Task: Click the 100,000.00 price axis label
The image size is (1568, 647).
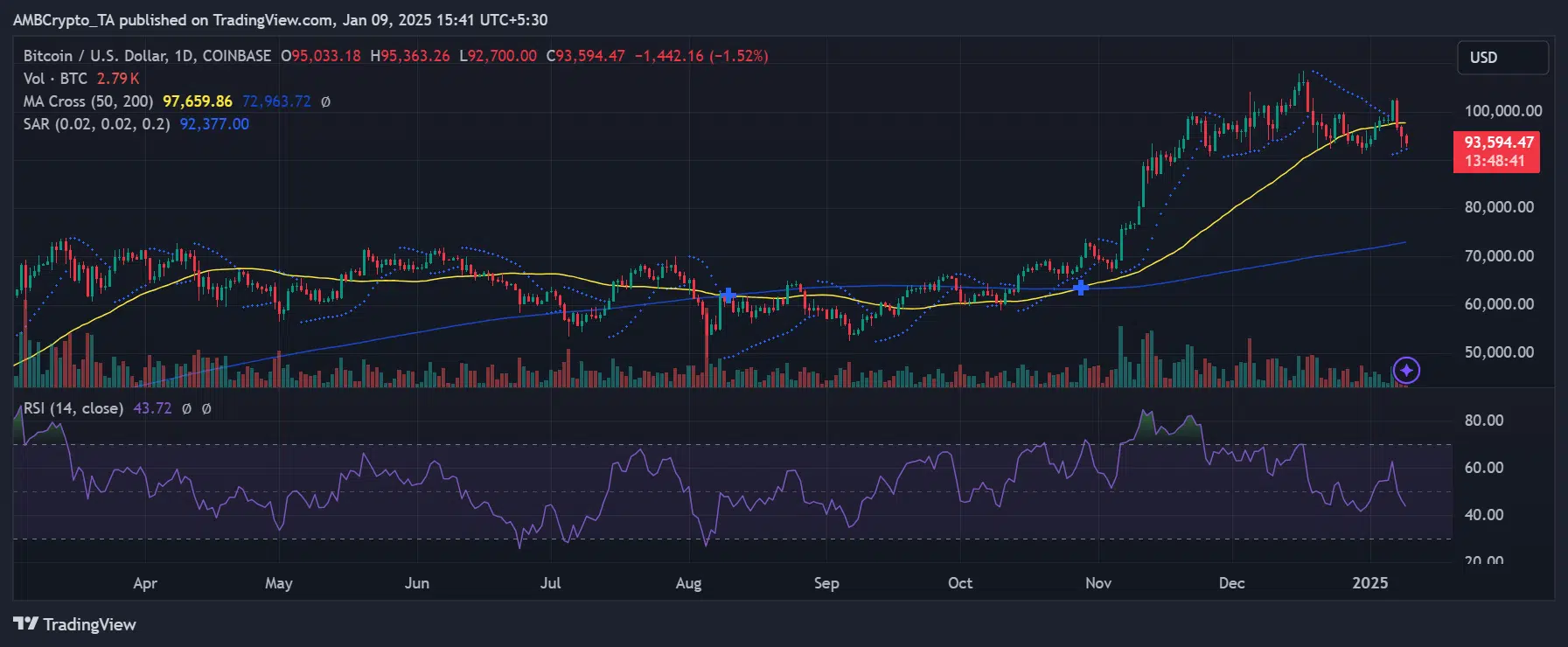Action: click(1503, 111)
